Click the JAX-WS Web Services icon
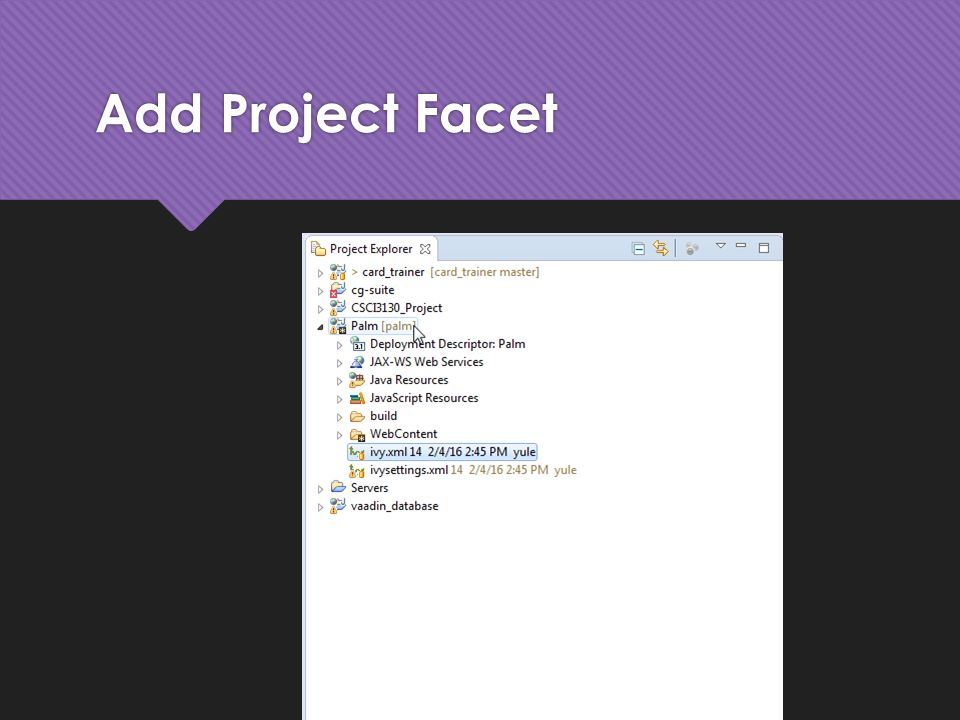960x720 pixels. click(358, 362)
